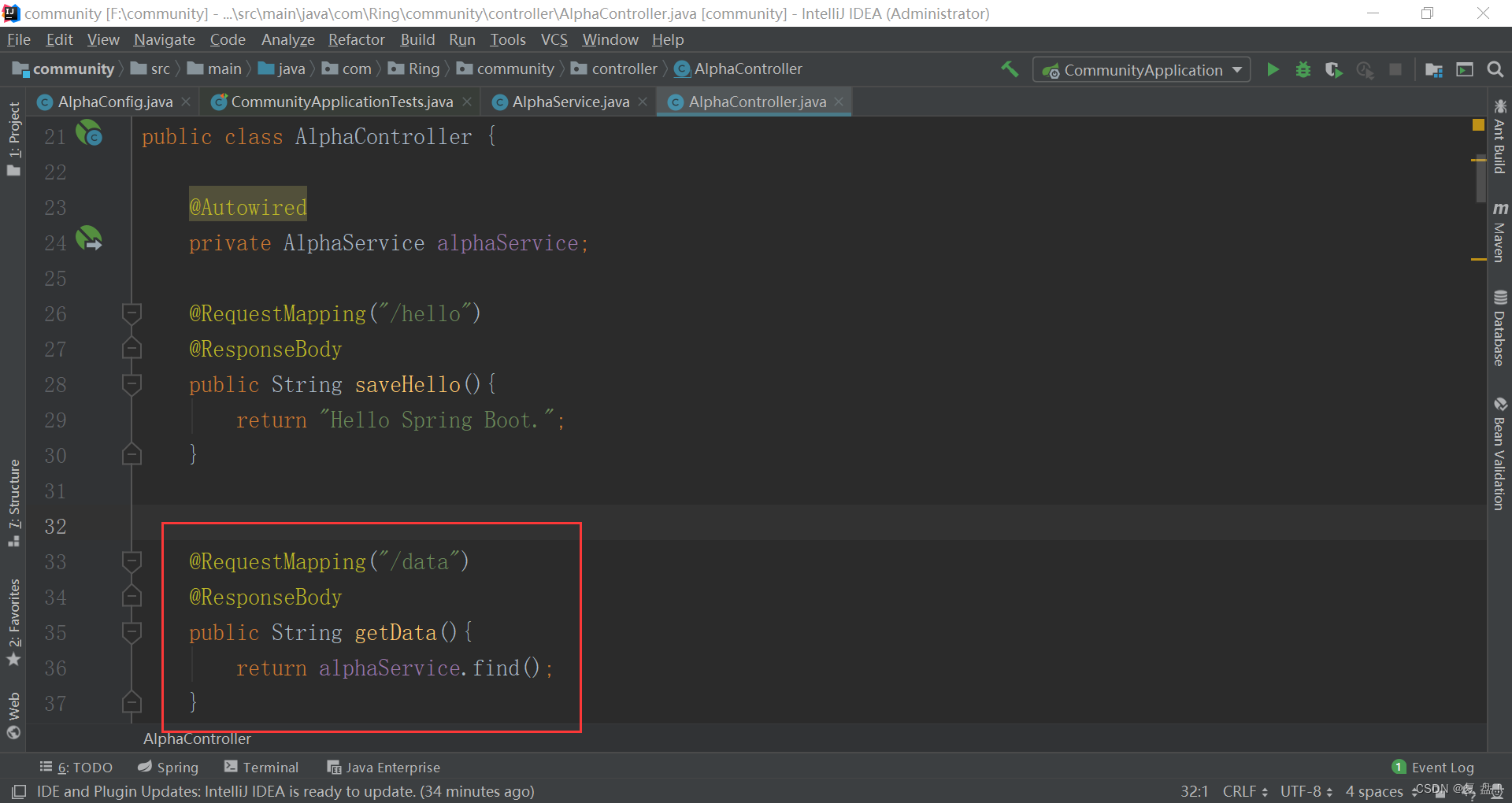Viewport: 1512px width, 803px height.
Task: Click Spring bean gutter icon at line 21
Action: pyautogui.click(x=89, y=132)
